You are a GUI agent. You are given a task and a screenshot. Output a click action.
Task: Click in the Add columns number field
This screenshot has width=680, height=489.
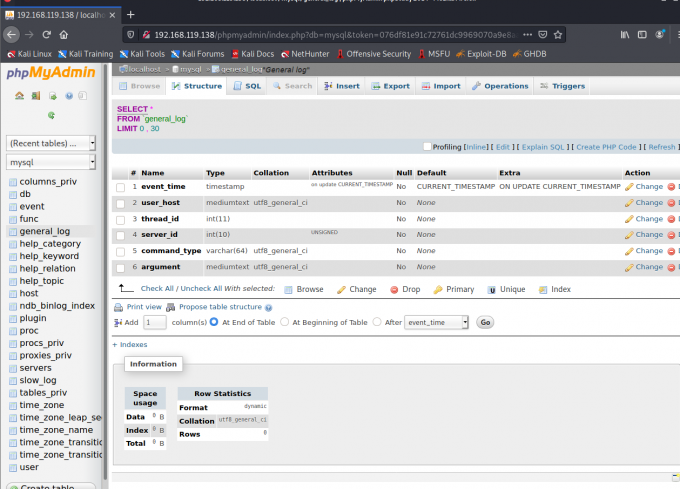tap(155, 322)
